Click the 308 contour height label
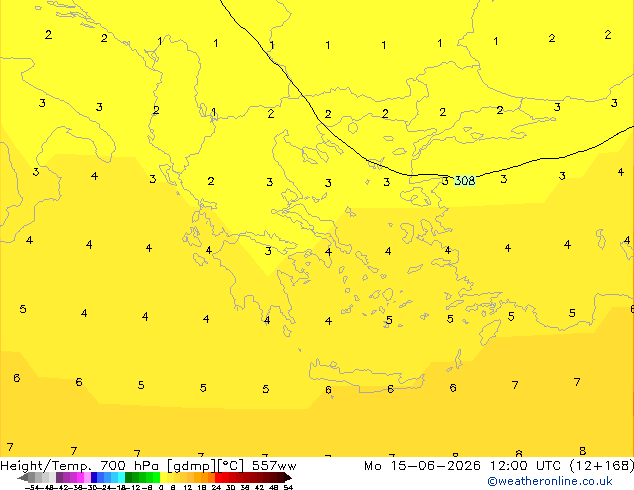This screenshot has width=634, height=490. point(465,180)
